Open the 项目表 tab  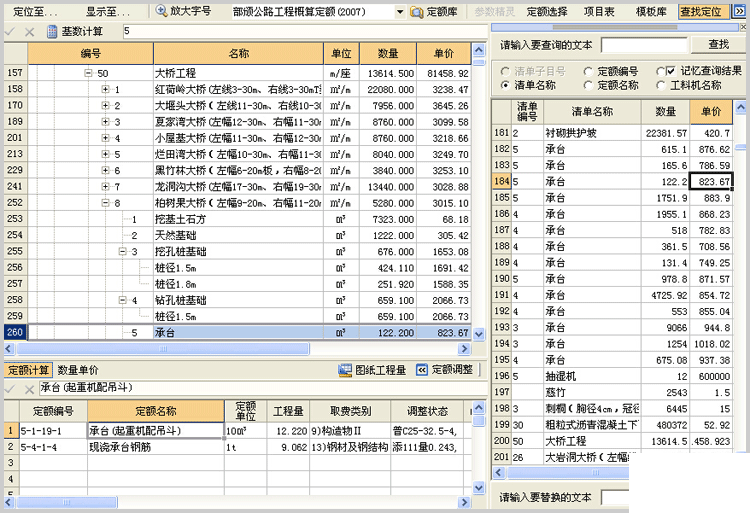(x=599, y=11)
